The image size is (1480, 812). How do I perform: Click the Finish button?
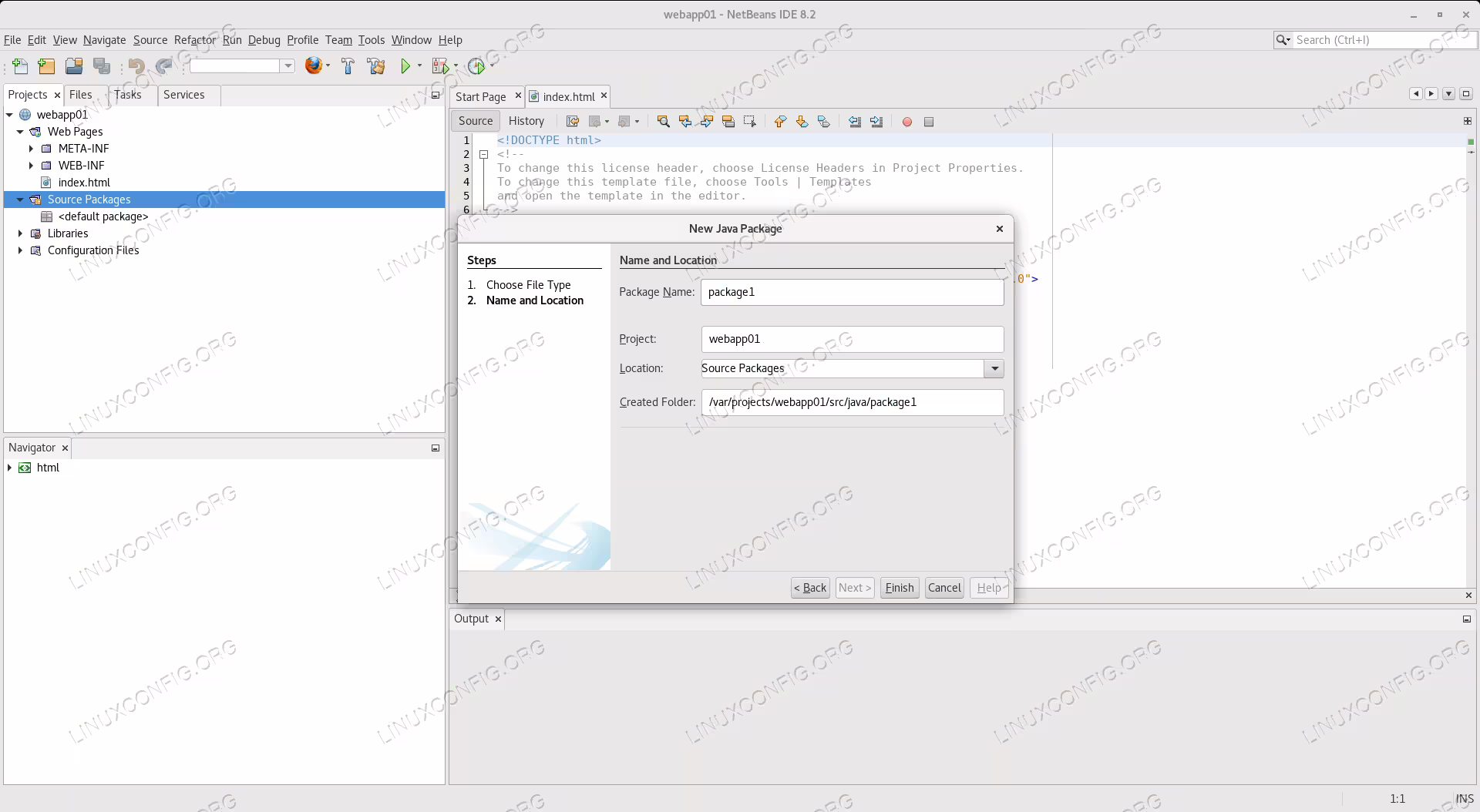pos(899,588)
